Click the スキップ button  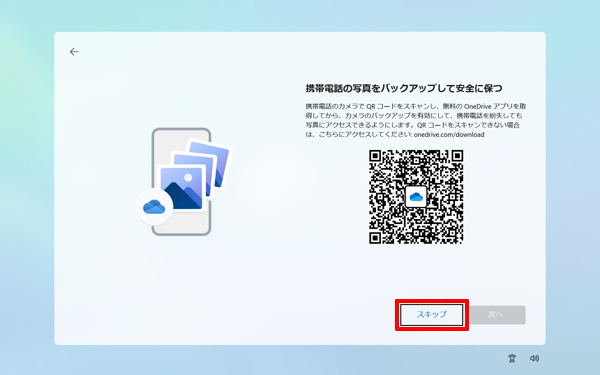pos(432,315)
